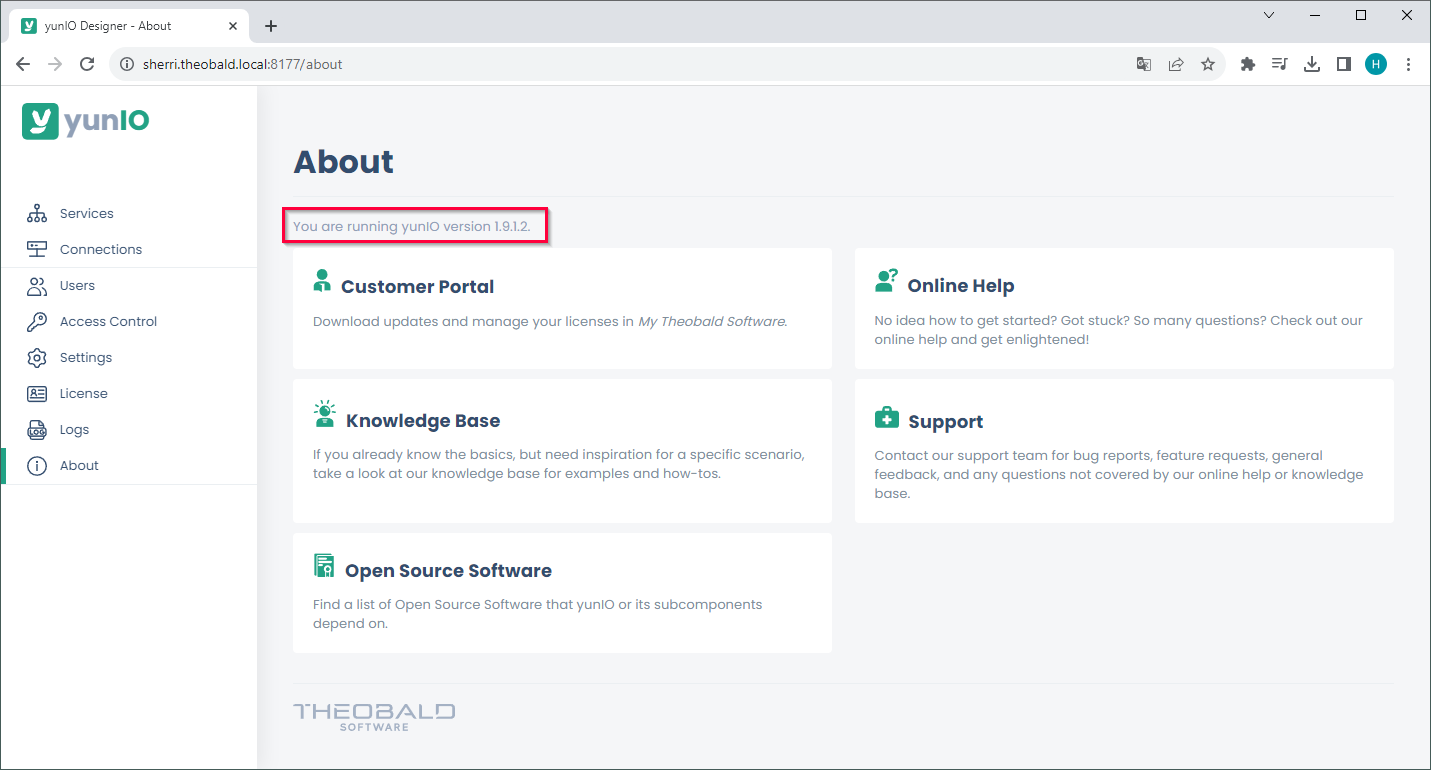Click the Access Control key icon
The width and height of the screenshot is (1431, 770).
pos(37,322)
